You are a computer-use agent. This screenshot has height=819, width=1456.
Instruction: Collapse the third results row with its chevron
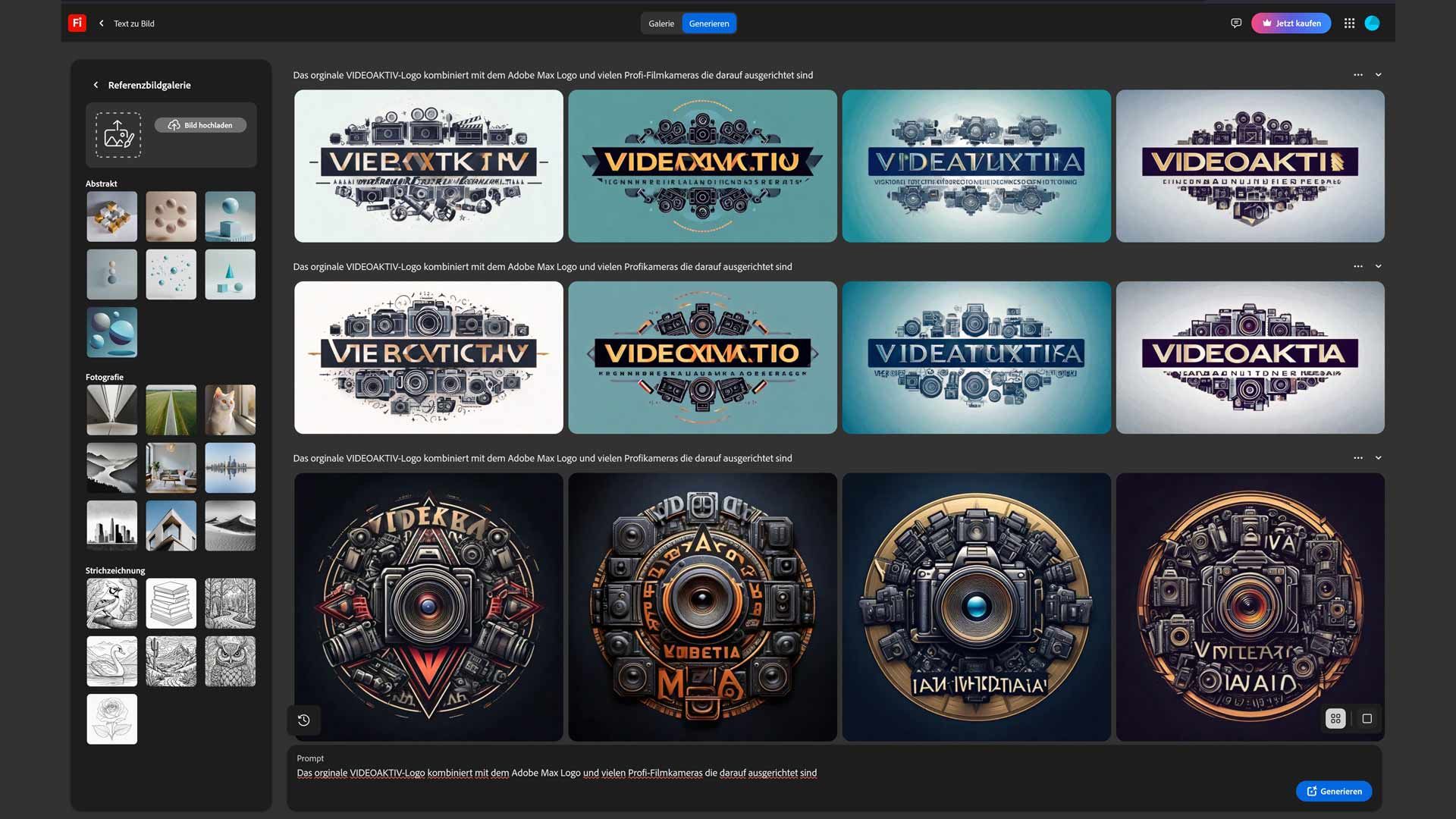coord(1379,457)
